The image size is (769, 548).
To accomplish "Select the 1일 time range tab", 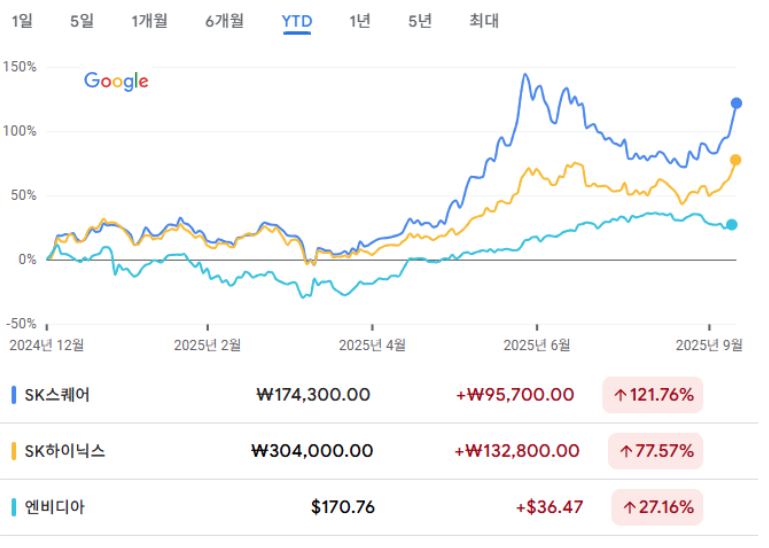I will (x=23, y=21).
